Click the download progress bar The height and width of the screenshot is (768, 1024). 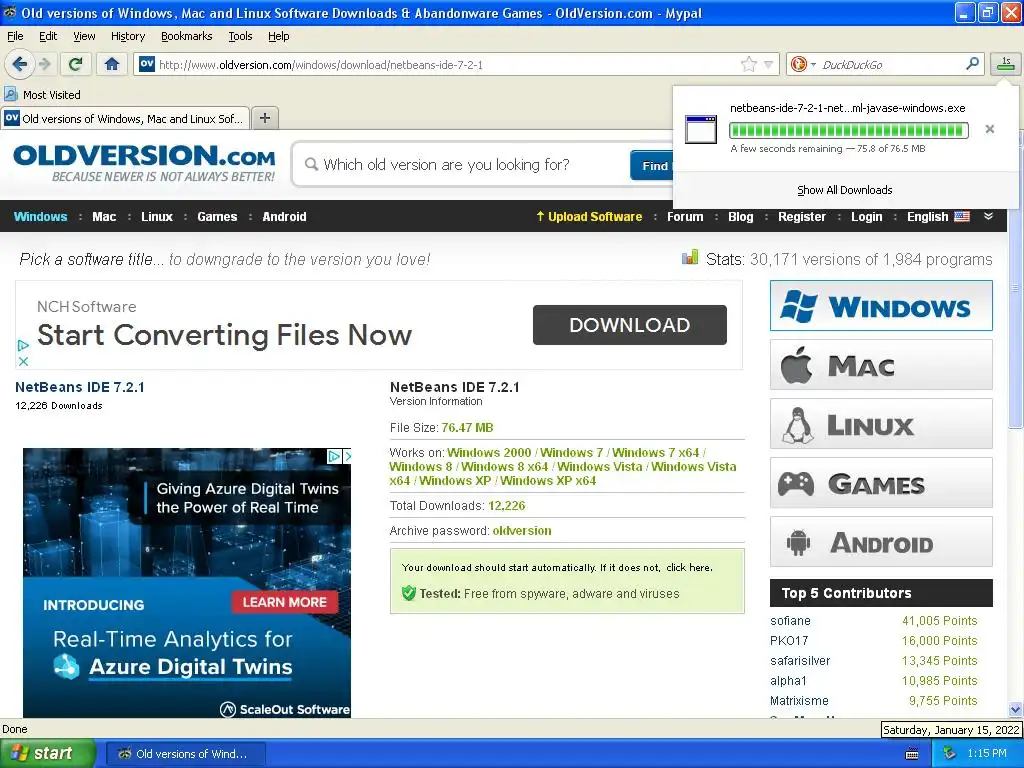(x=848, y=130)
